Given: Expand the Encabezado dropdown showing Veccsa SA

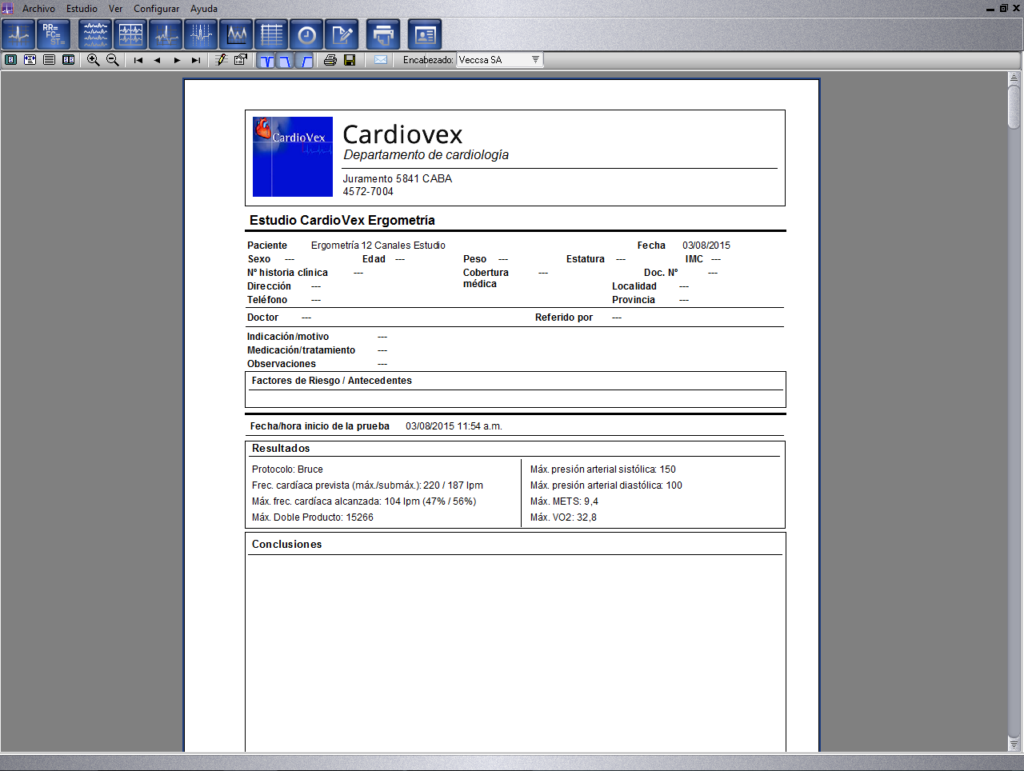Looking at the screenshot, I should (x=535, y=60).
